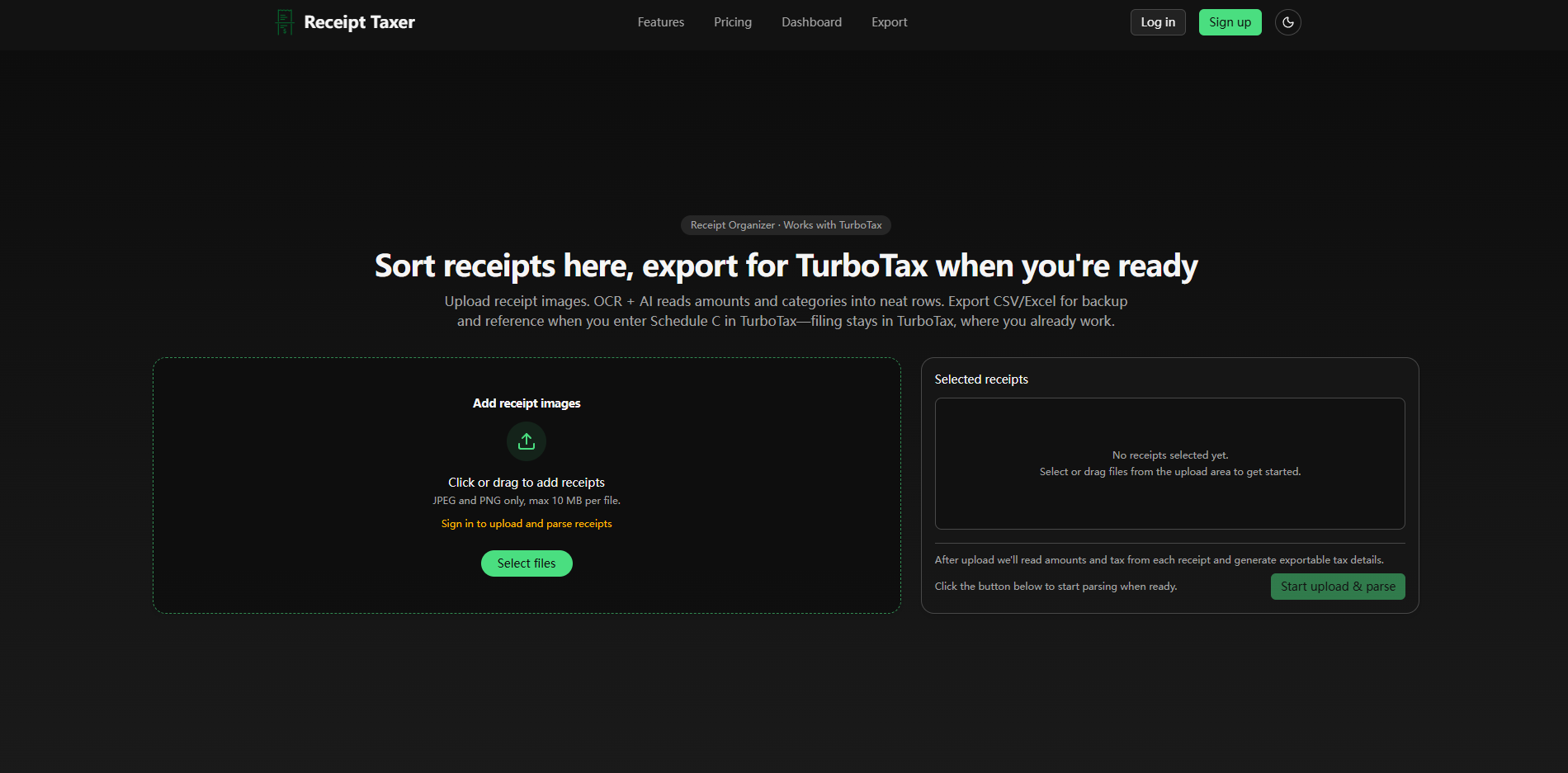The image size is (1568, 773).
Task: Open the Export menu item
Action: [x=889, y=22]
